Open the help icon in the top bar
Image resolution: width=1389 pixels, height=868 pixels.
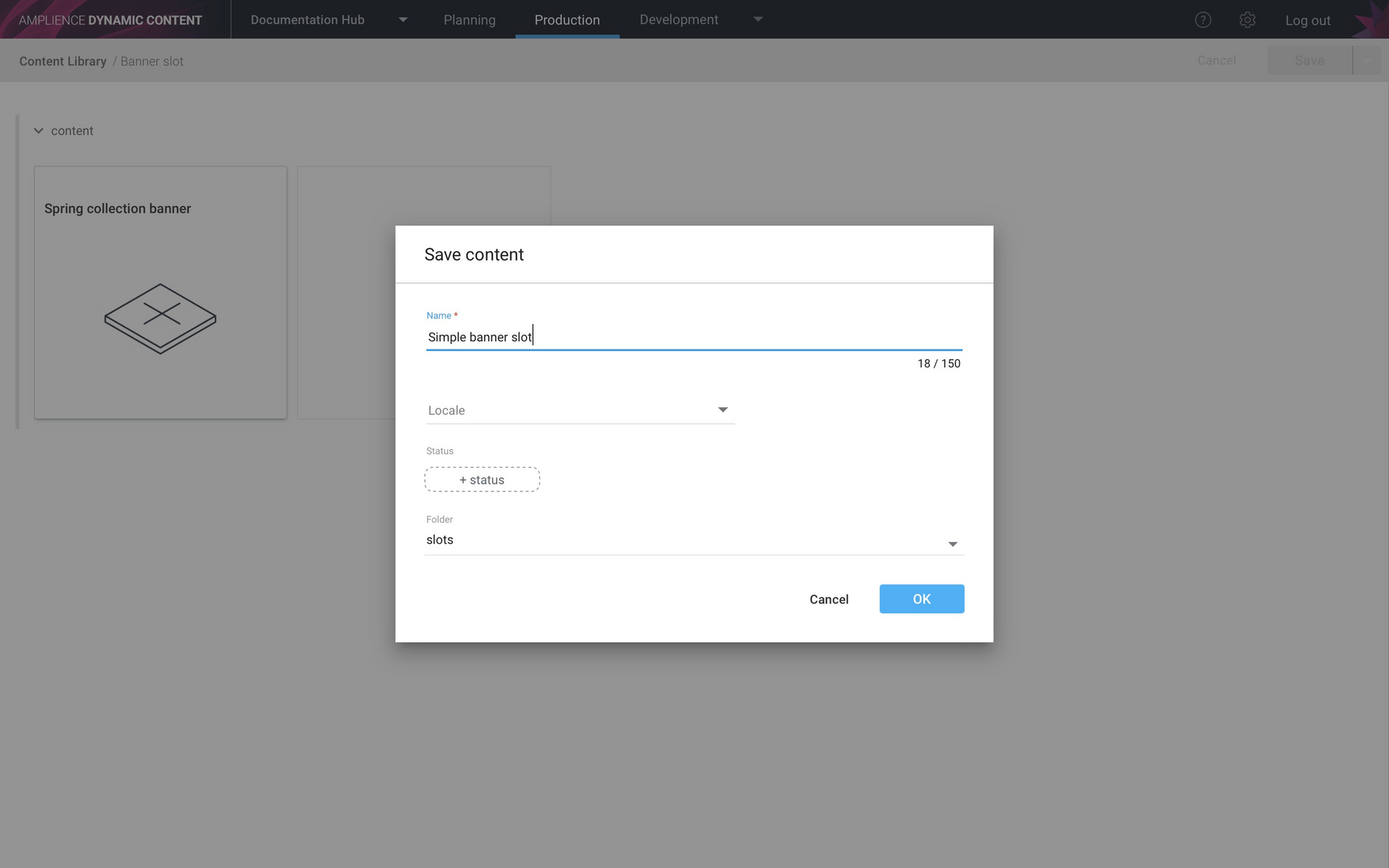pyautogui.click(x=1203, y=19)
